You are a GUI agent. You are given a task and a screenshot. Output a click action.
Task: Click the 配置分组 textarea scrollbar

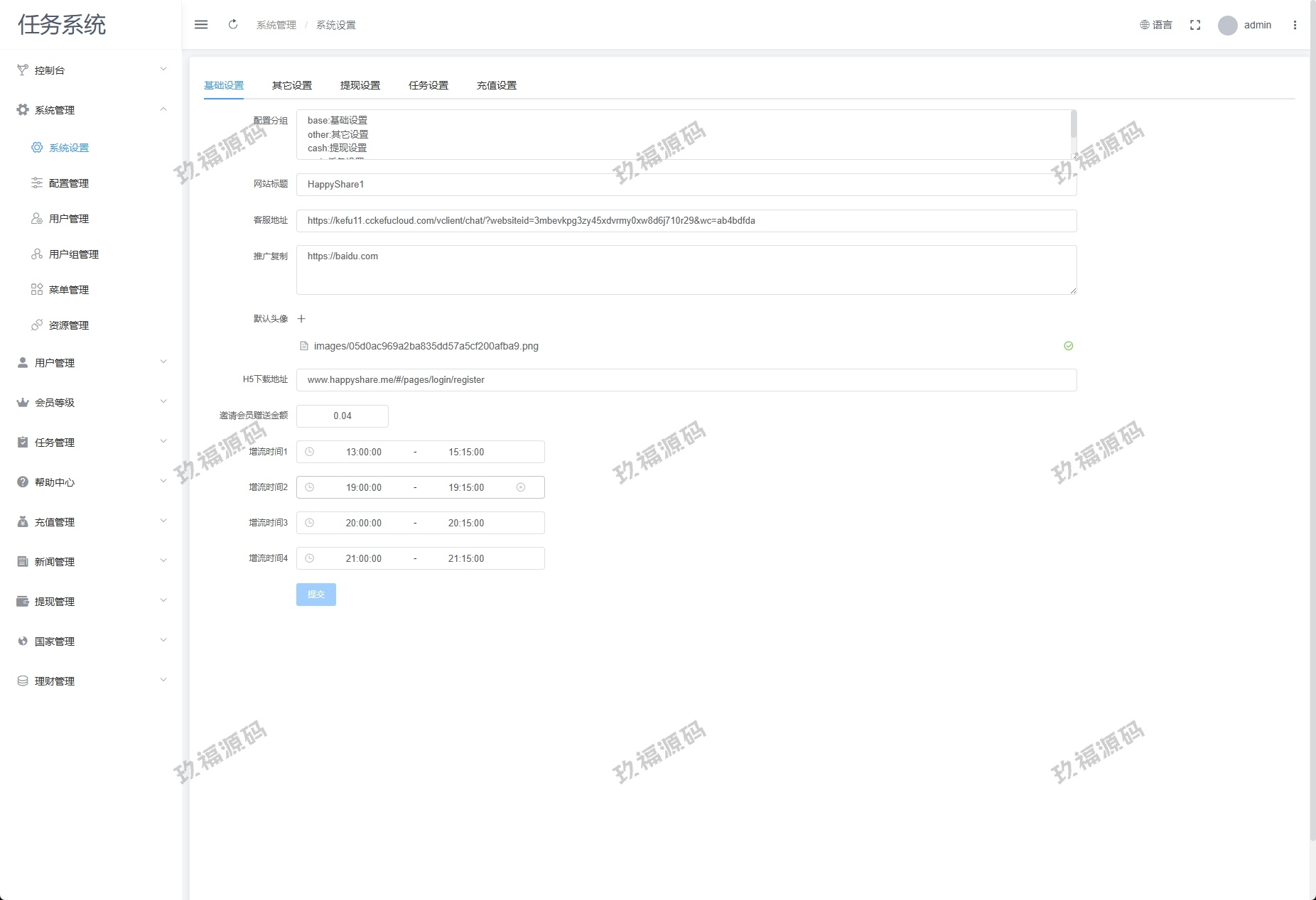coord(1073,126)
